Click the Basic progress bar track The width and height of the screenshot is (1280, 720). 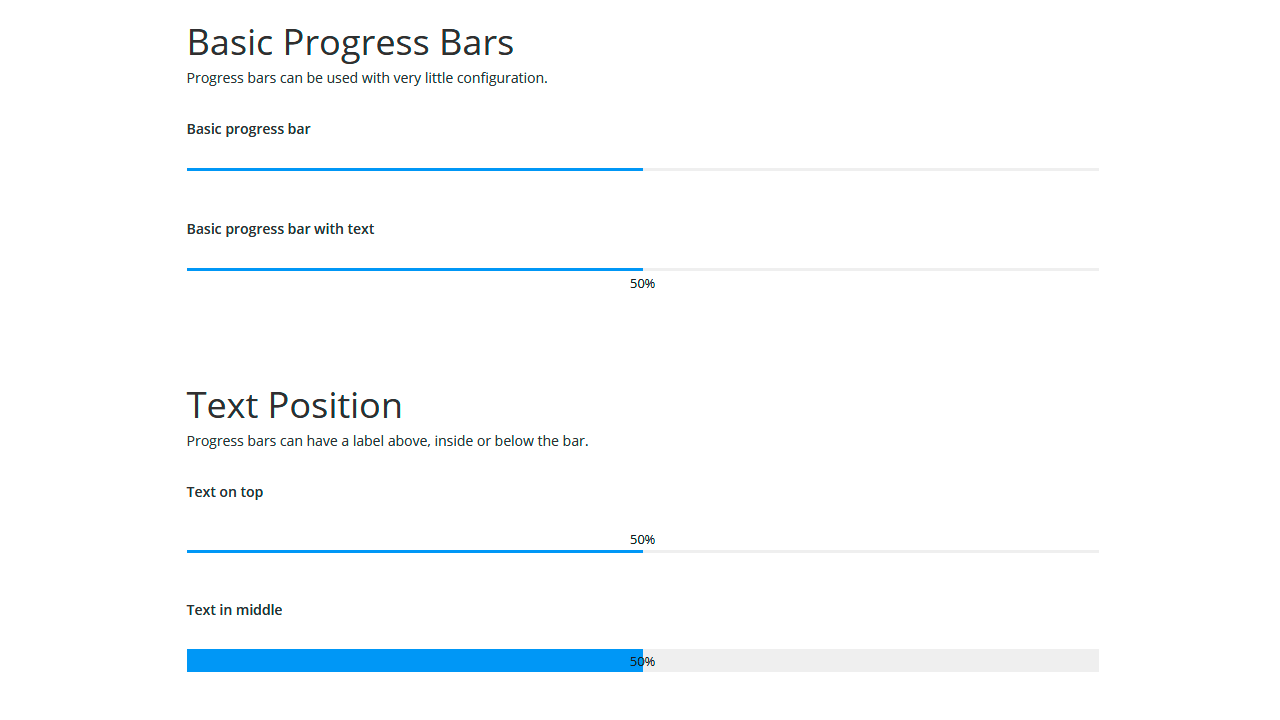642,169
